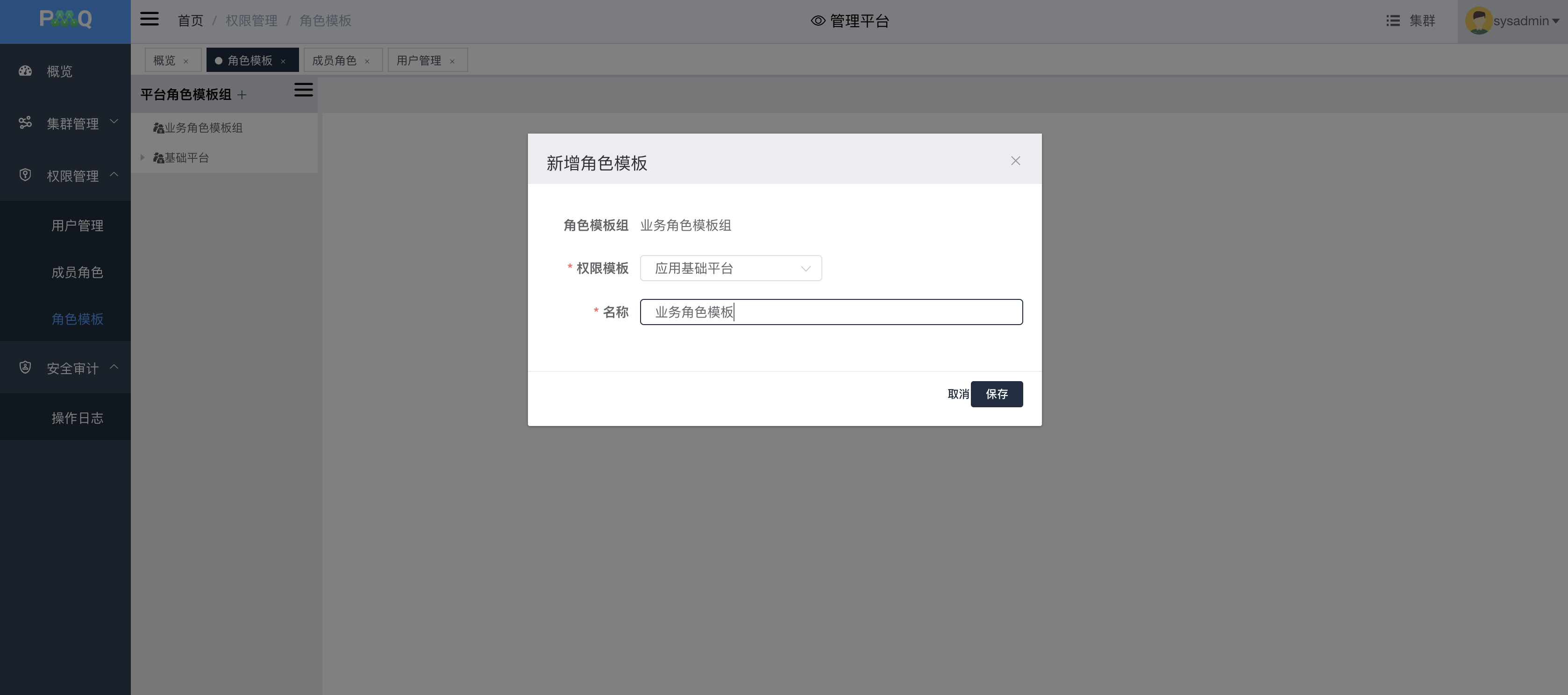1568x695 pixels.
Task: Open sysadmin account dropdown arrow
Action: point(1556,21)
